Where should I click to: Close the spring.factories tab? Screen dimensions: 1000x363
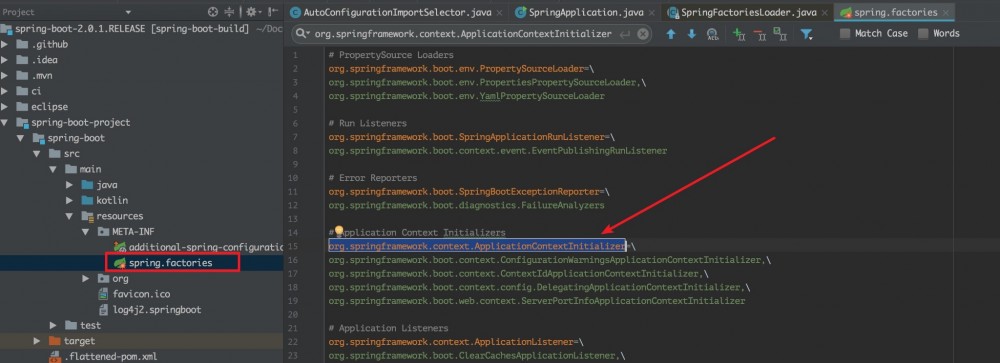click(x=945, y=13)
